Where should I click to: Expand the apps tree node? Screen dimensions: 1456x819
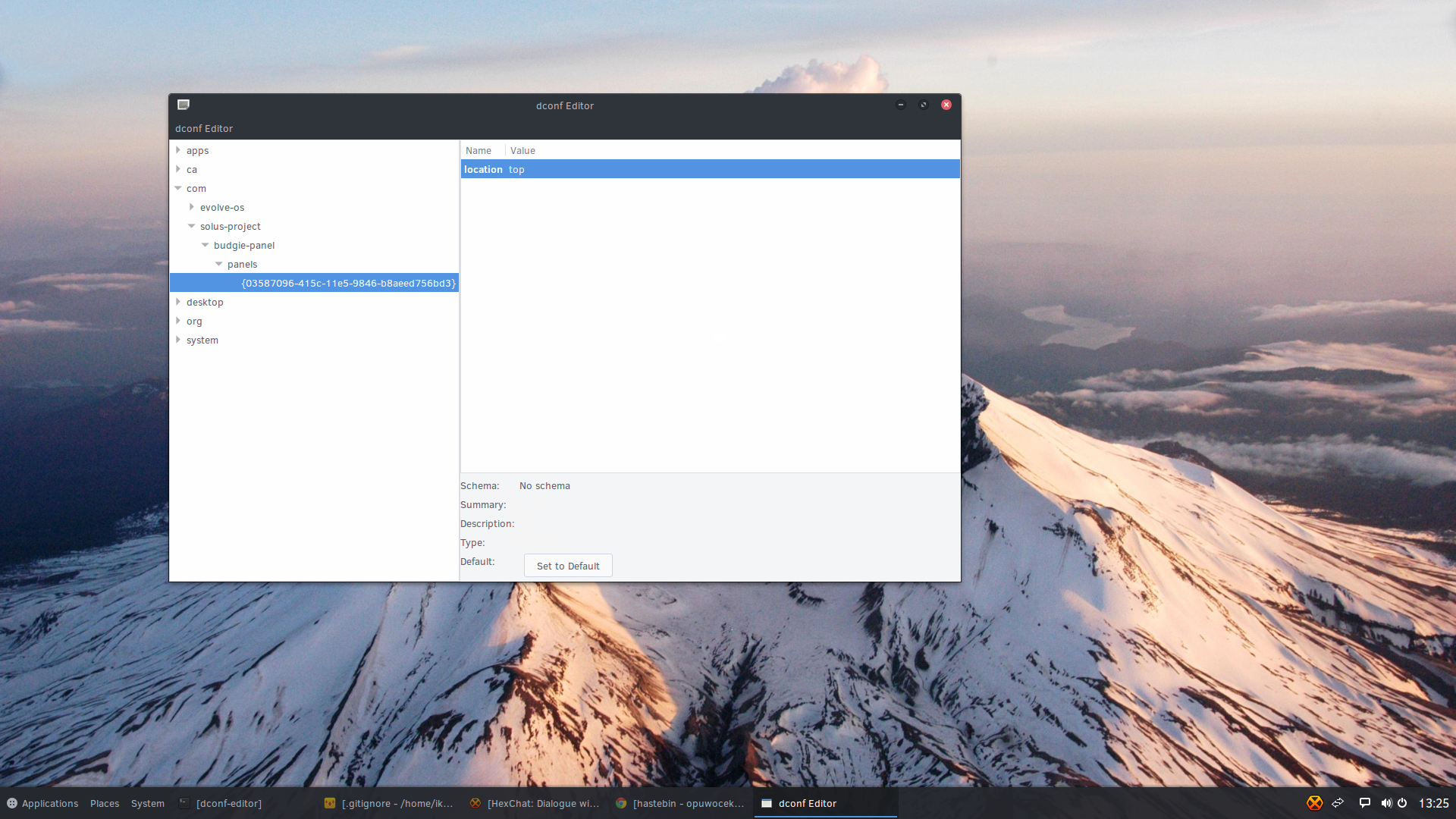[x=178, y=150]
